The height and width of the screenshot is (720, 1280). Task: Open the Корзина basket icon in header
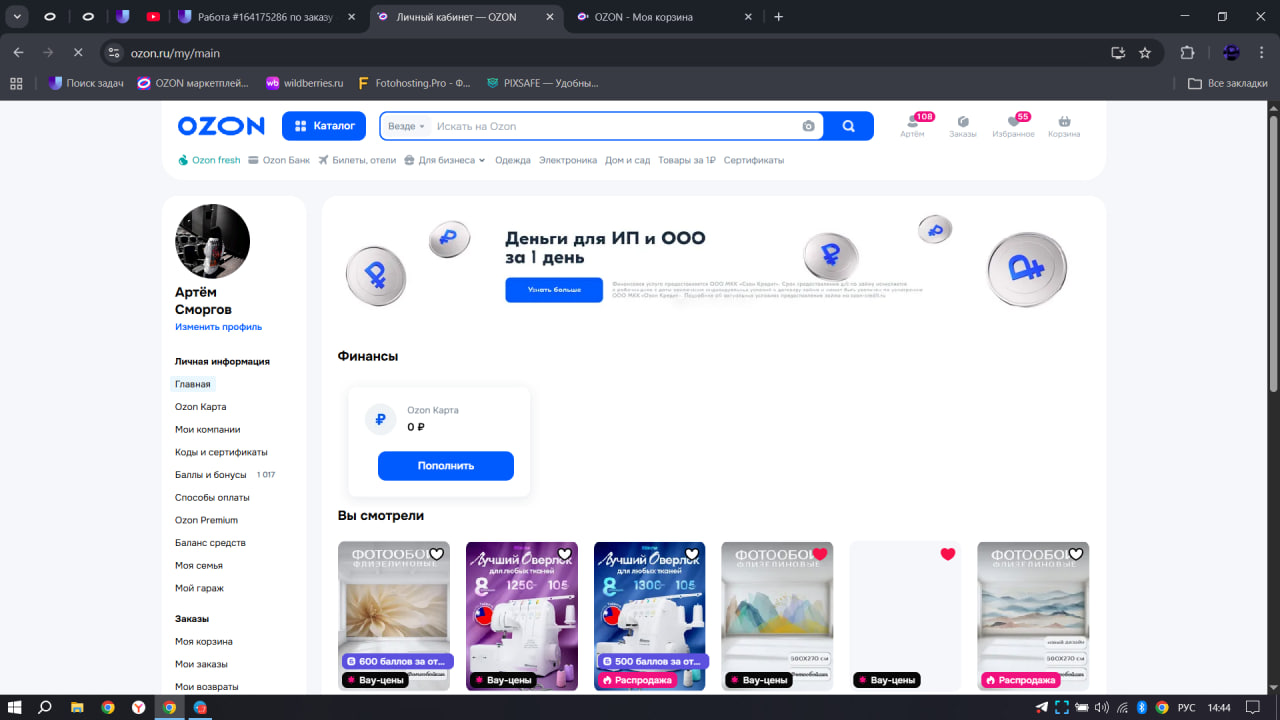1064,126
